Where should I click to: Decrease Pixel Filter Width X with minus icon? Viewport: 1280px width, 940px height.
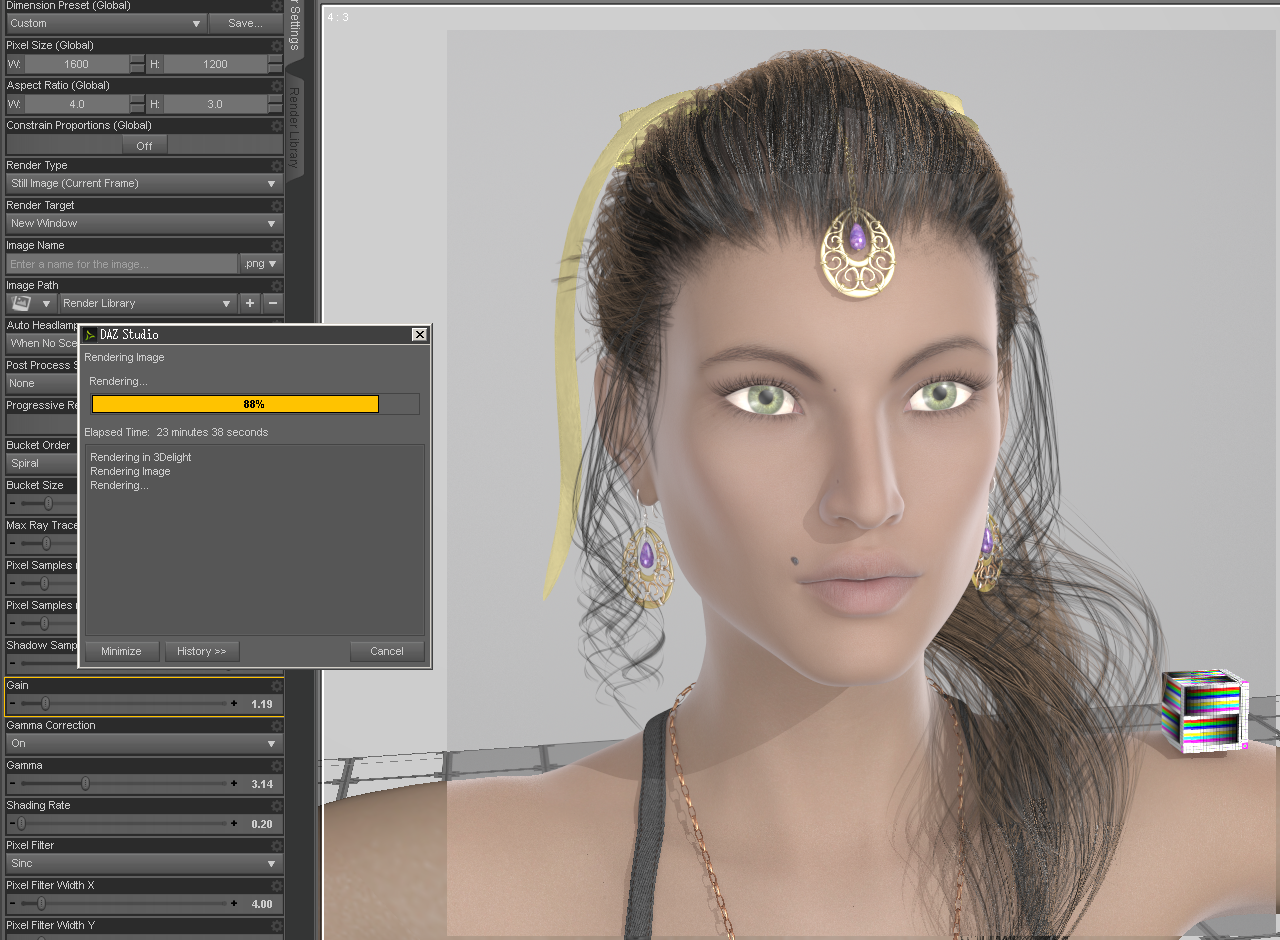click(x=12, y=904)
